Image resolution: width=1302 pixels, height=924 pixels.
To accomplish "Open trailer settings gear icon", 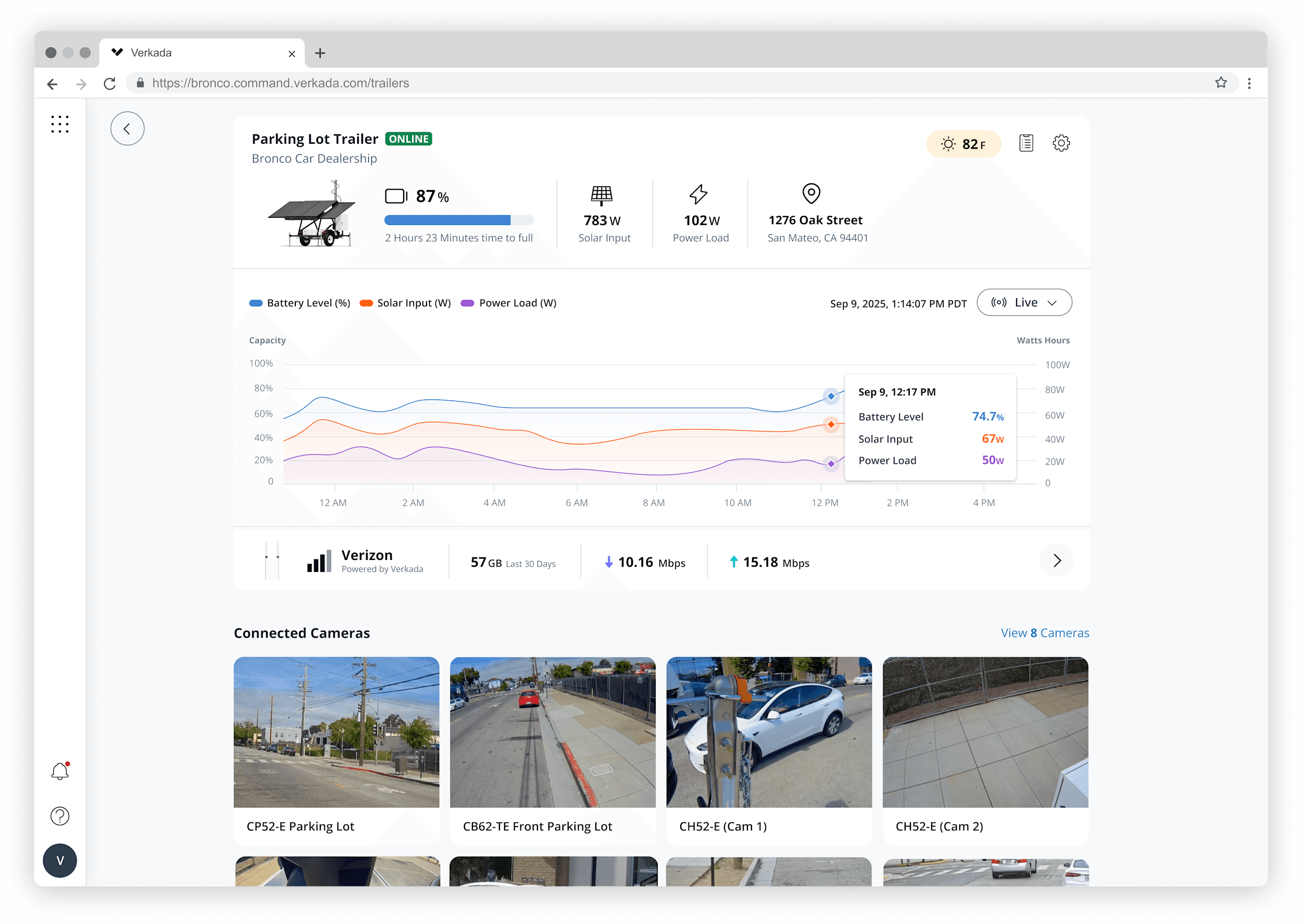I will pos(1061,143).
